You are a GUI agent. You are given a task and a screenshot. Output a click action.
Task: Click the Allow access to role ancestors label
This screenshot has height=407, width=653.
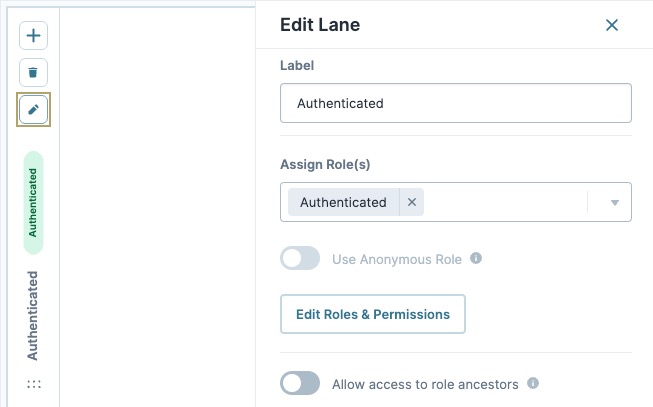425,384
